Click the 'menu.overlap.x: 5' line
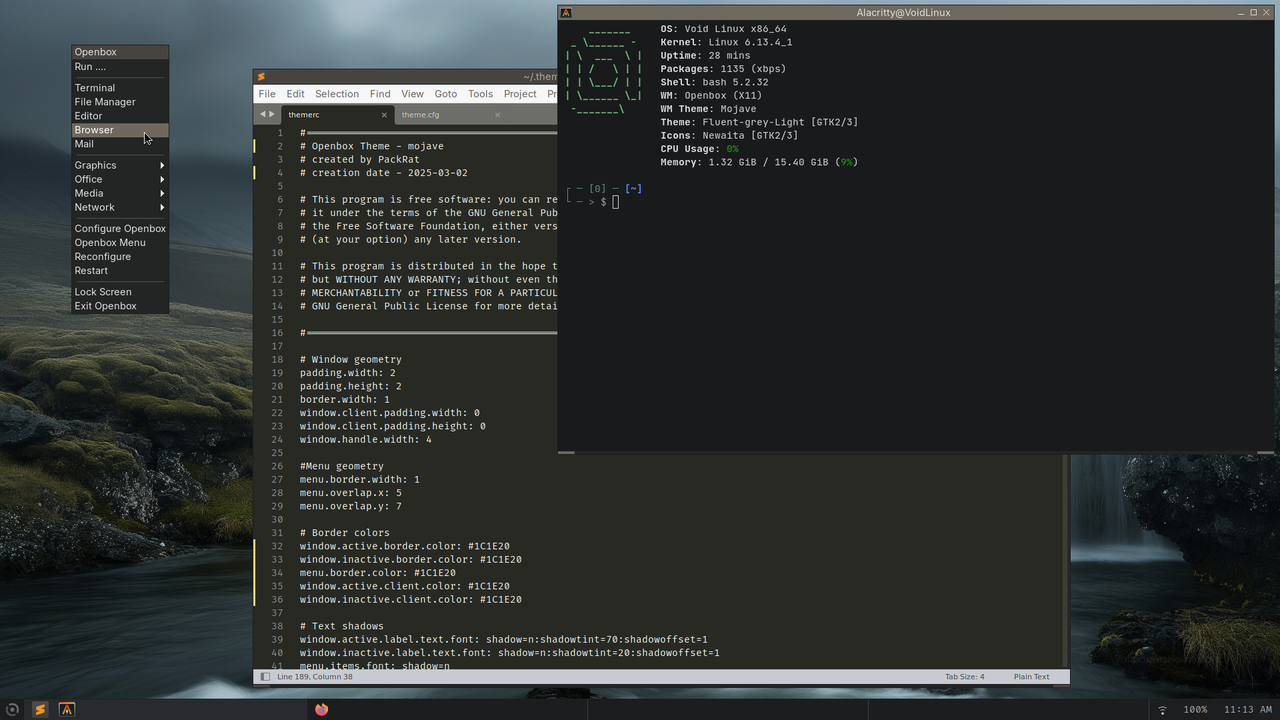 coord(351,493)
